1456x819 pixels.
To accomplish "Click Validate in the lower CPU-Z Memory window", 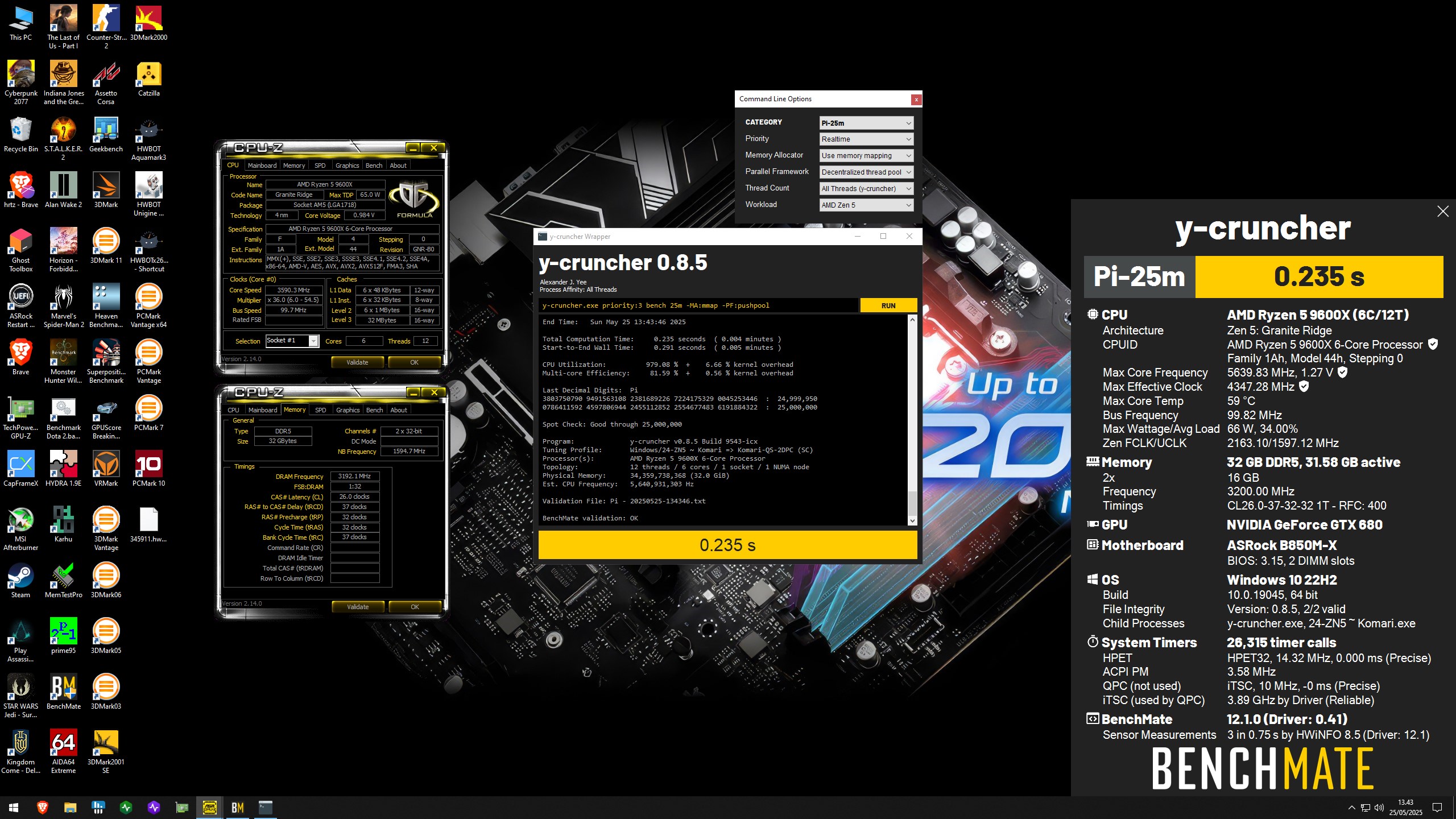I will click(358, 607).
